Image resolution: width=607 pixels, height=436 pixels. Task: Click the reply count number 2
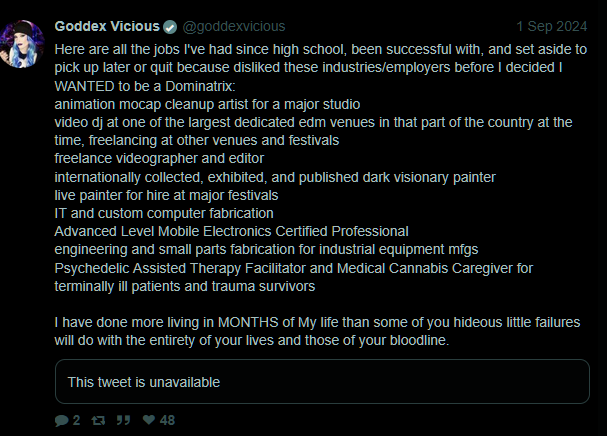tap(76, 420)
